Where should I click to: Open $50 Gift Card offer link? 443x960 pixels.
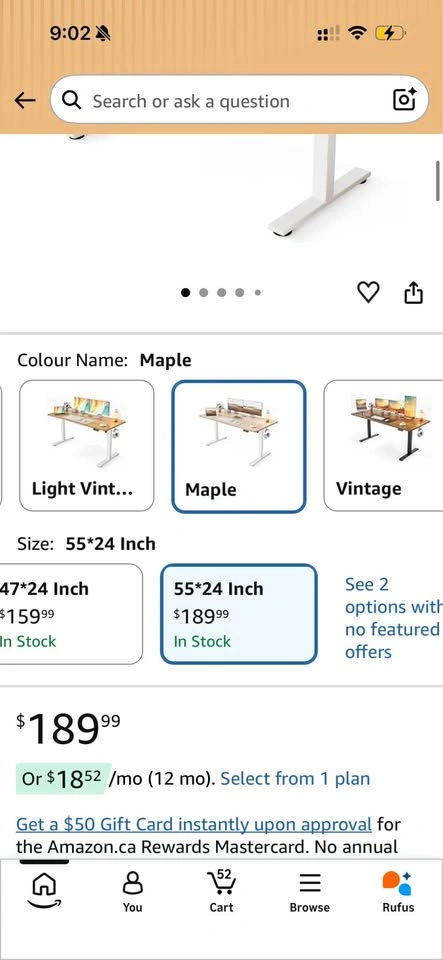(x=194, y=824)
